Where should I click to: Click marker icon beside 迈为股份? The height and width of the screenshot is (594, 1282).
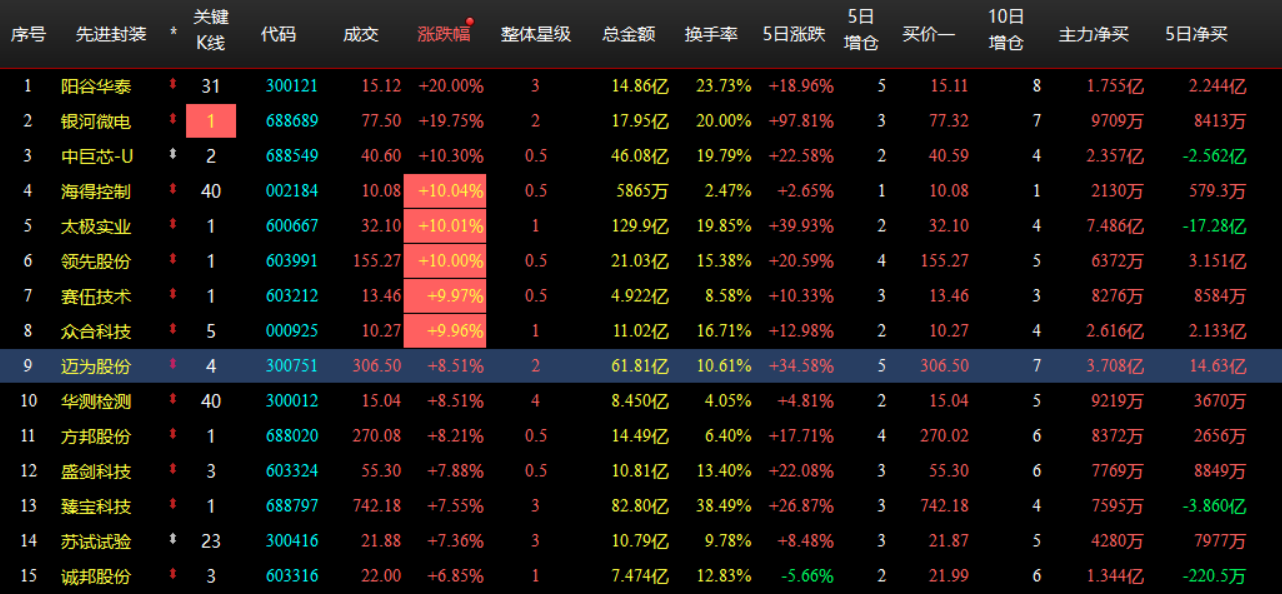tap(173, 366)
